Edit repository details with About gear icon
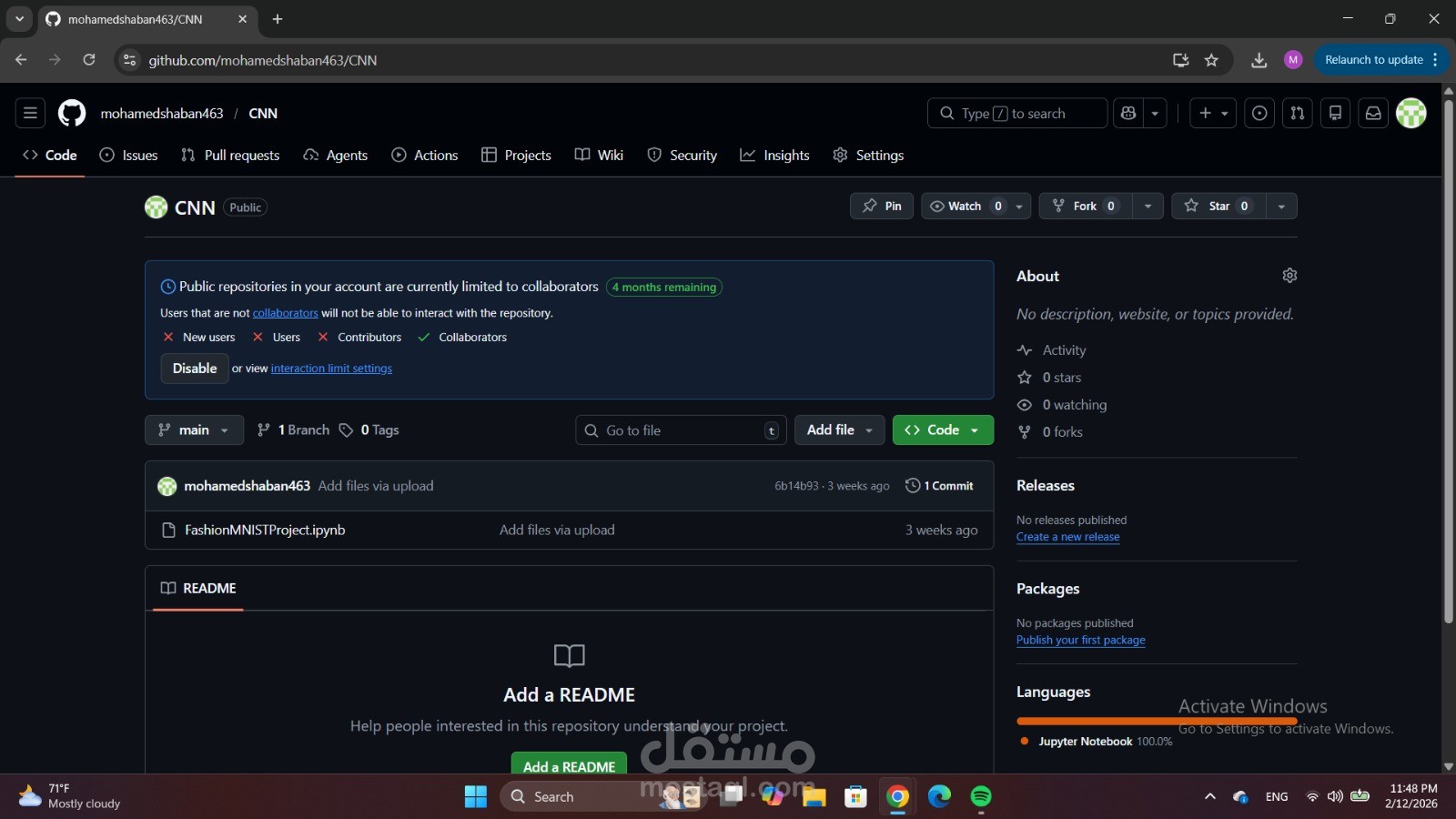This screenshot has width=1456, height=819. [1289, 275]
